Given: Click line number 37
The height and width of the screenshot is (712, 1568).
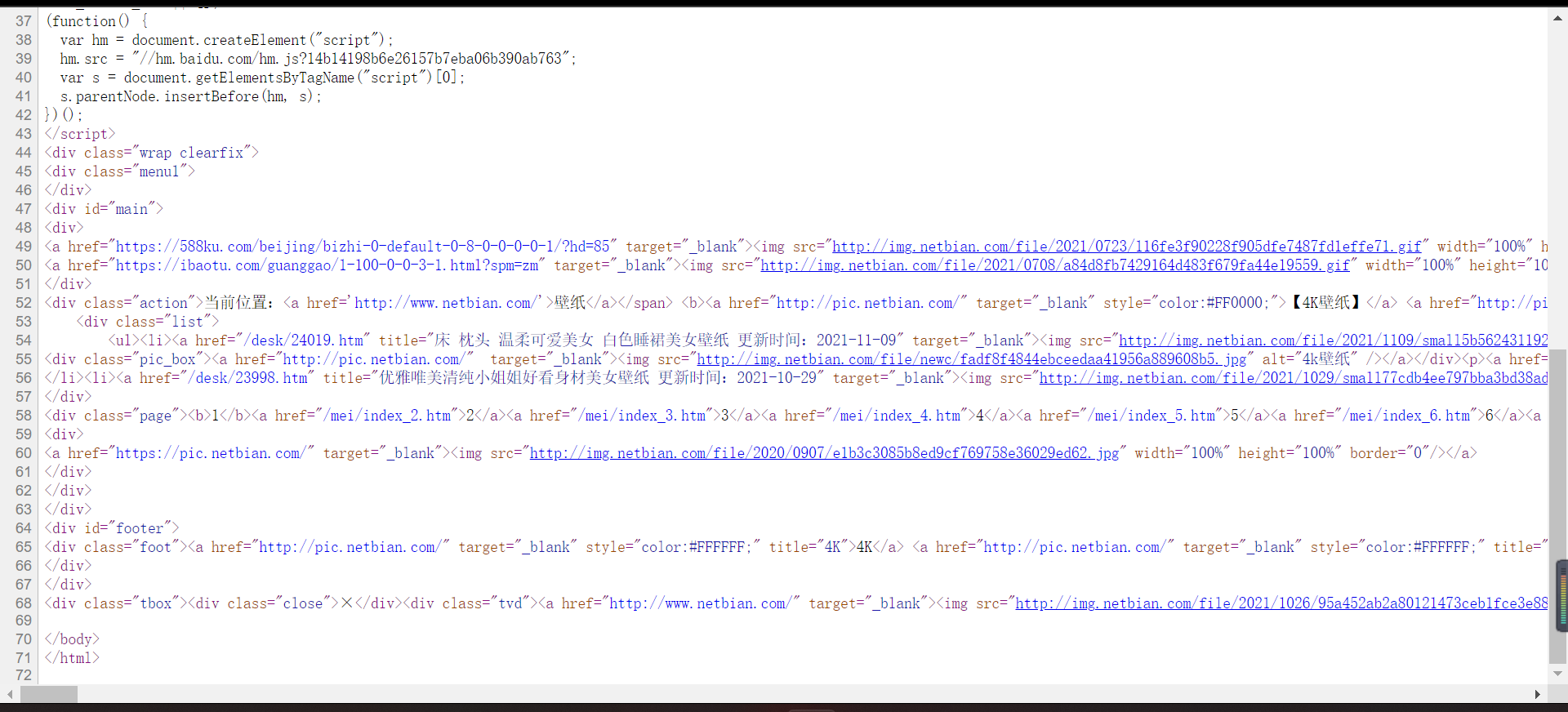Looking at the screenshot, I should (x=24, y=21).
